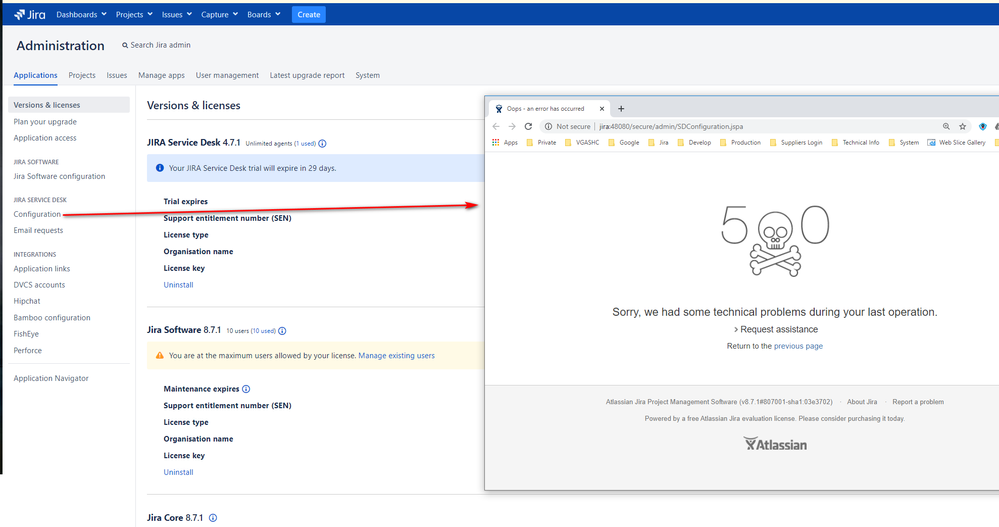Open the Develop bookmarks folder
The image size is (999, 527).
(694, 143)
